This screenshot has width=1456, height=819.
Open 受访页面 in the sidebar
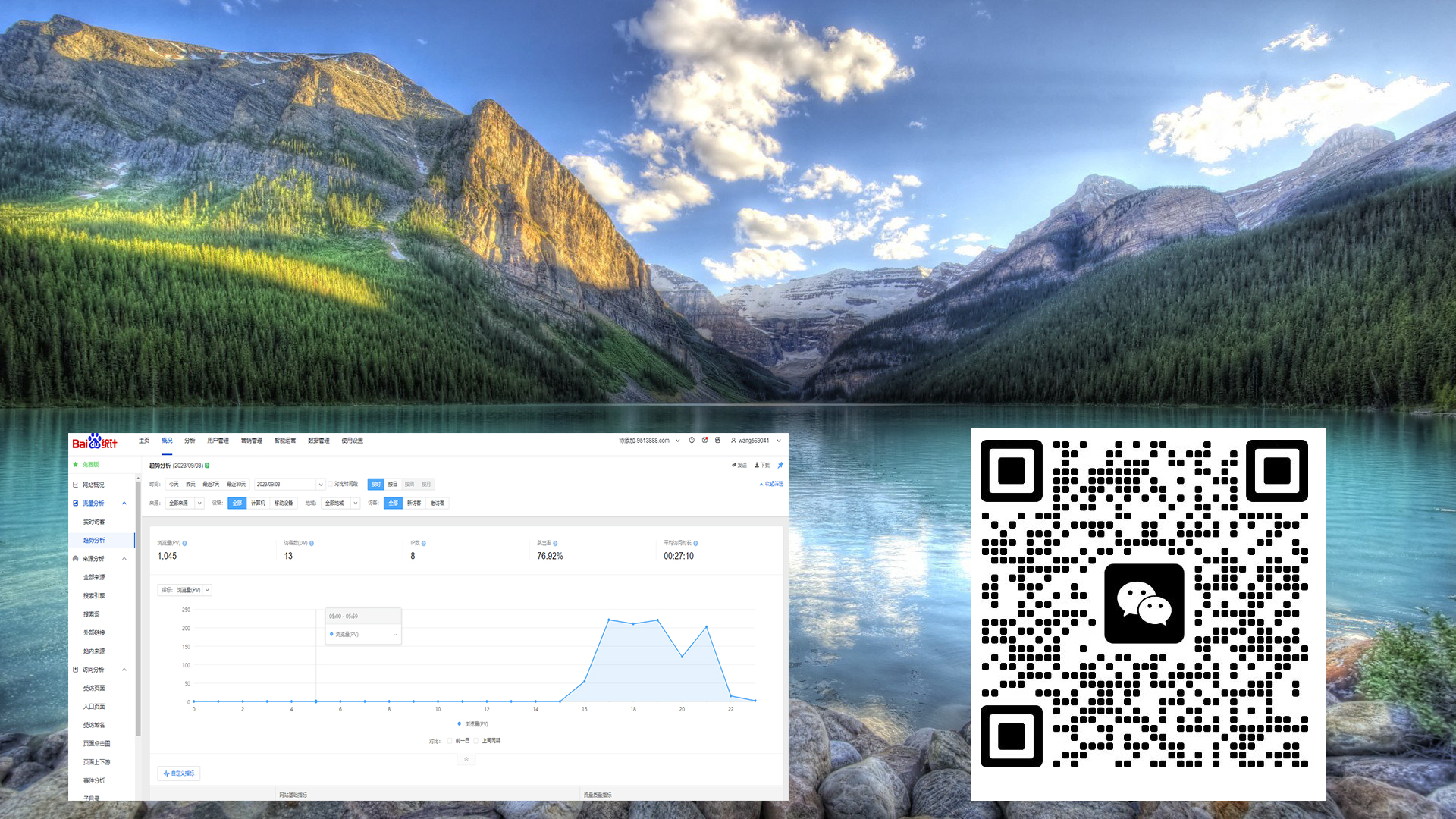point(94,688)
